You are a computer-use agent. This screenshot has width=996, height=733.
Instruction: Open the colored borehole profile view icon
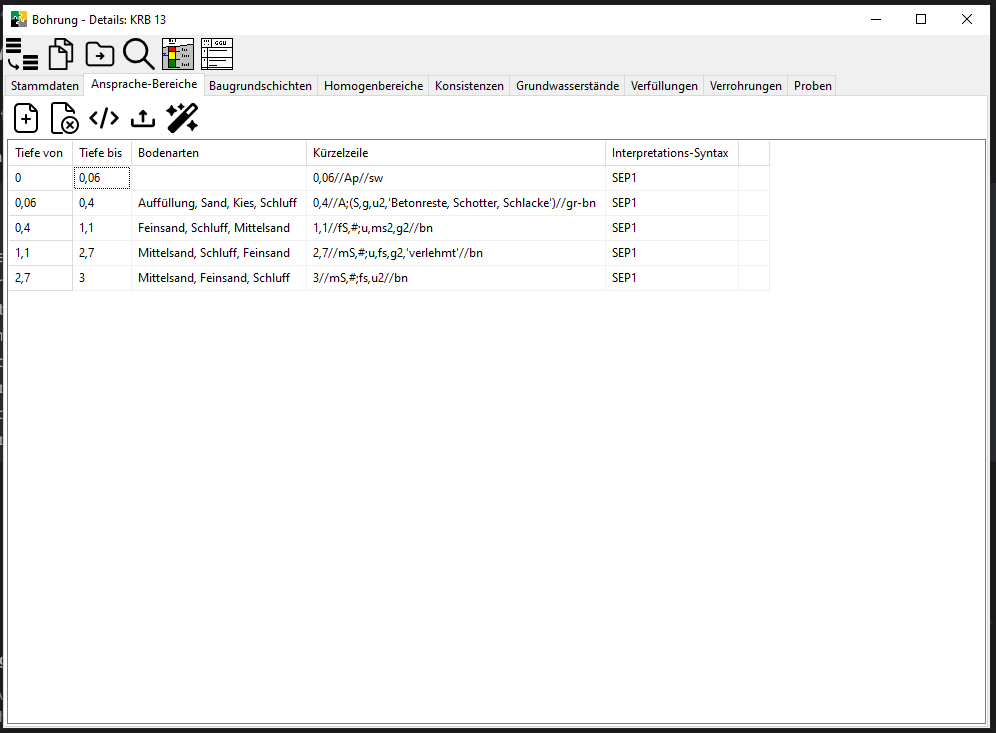coord(177,54)
